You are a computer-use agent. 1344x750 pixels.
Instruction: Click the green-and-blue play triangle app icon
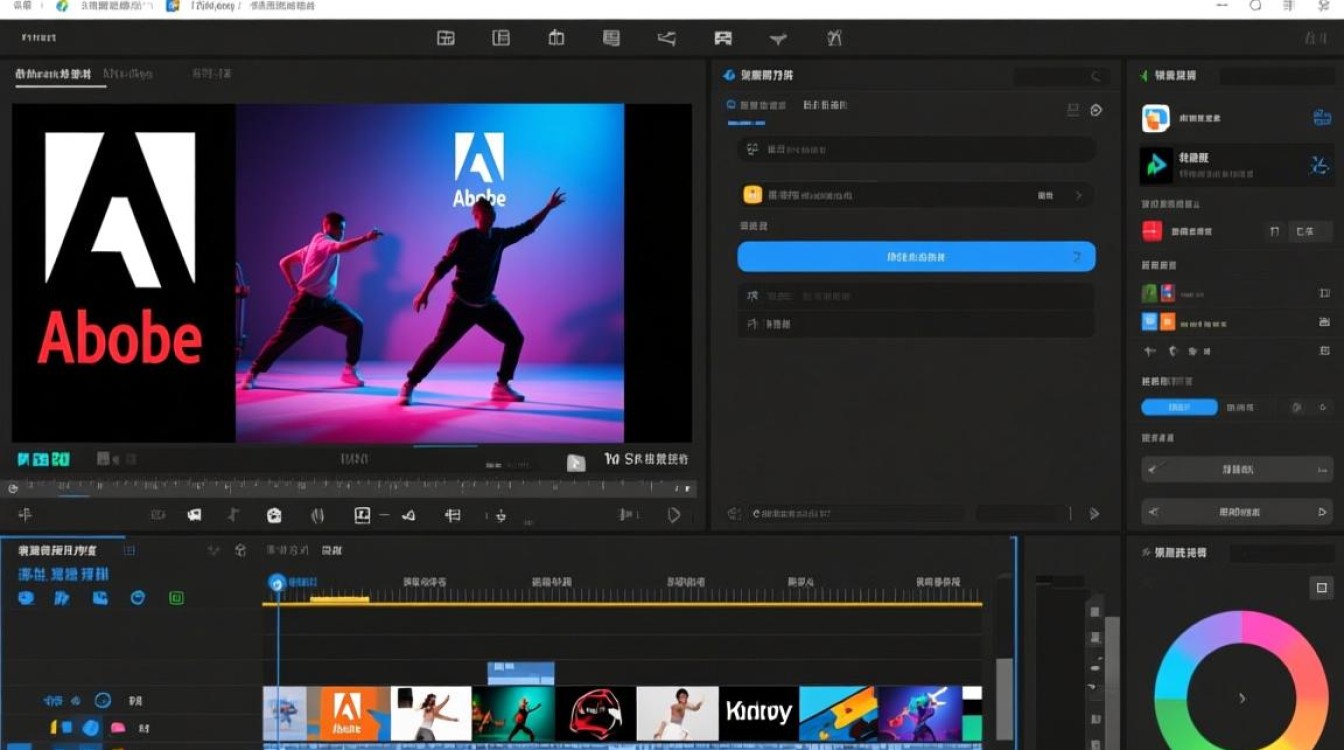[x=1157, y=165]
